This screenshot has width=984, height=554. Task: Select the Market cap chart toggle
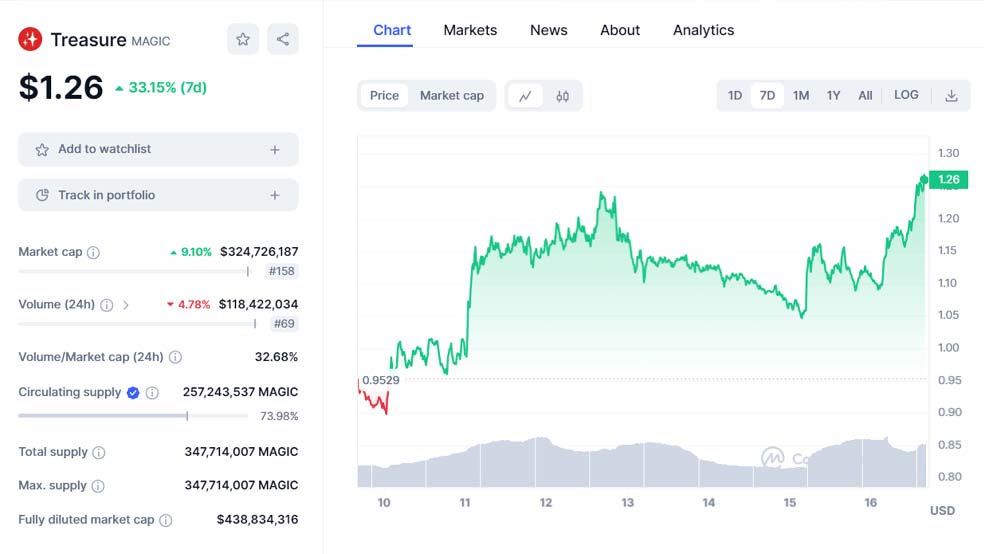coord(452,95)
